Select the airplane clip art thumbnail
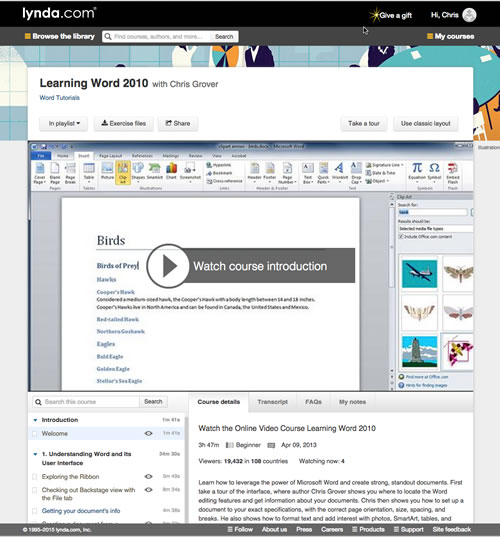500x537 pixels. pos(420,274)
